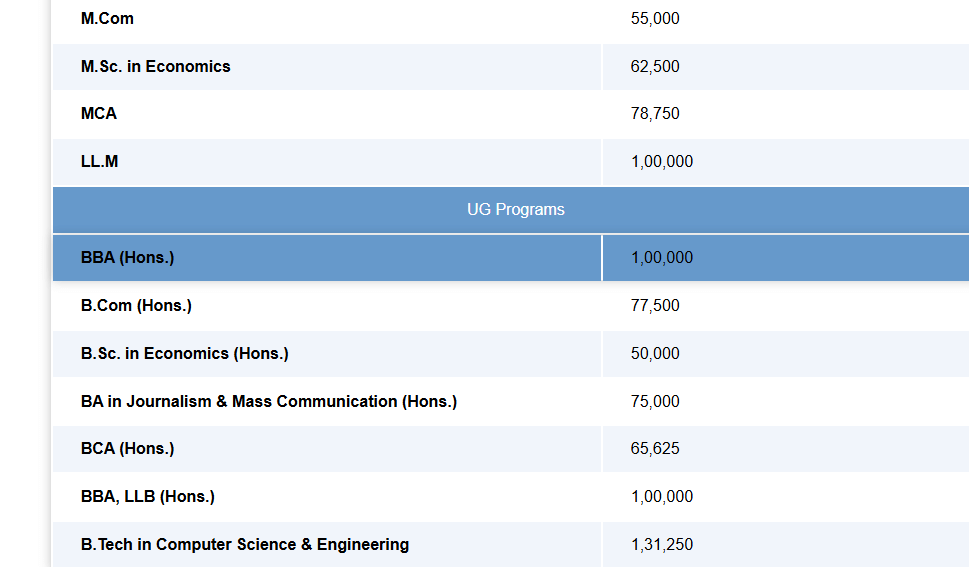
Task: Select the highlighted BBA (Hons.) program cell
Action: point(128,258)
